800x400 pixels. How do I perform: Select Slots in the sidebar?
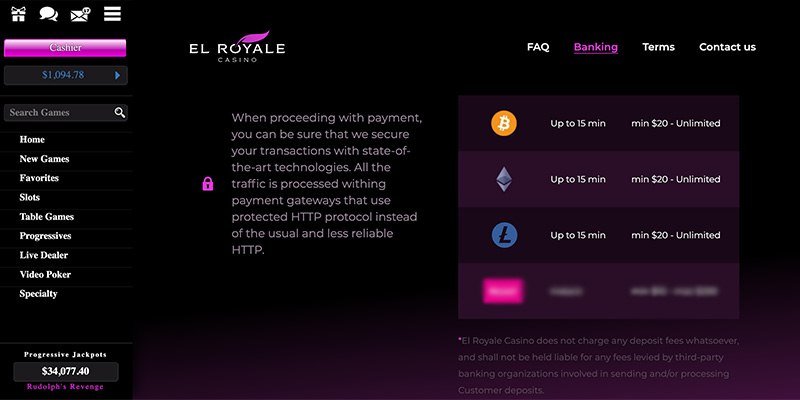[30, 197]
